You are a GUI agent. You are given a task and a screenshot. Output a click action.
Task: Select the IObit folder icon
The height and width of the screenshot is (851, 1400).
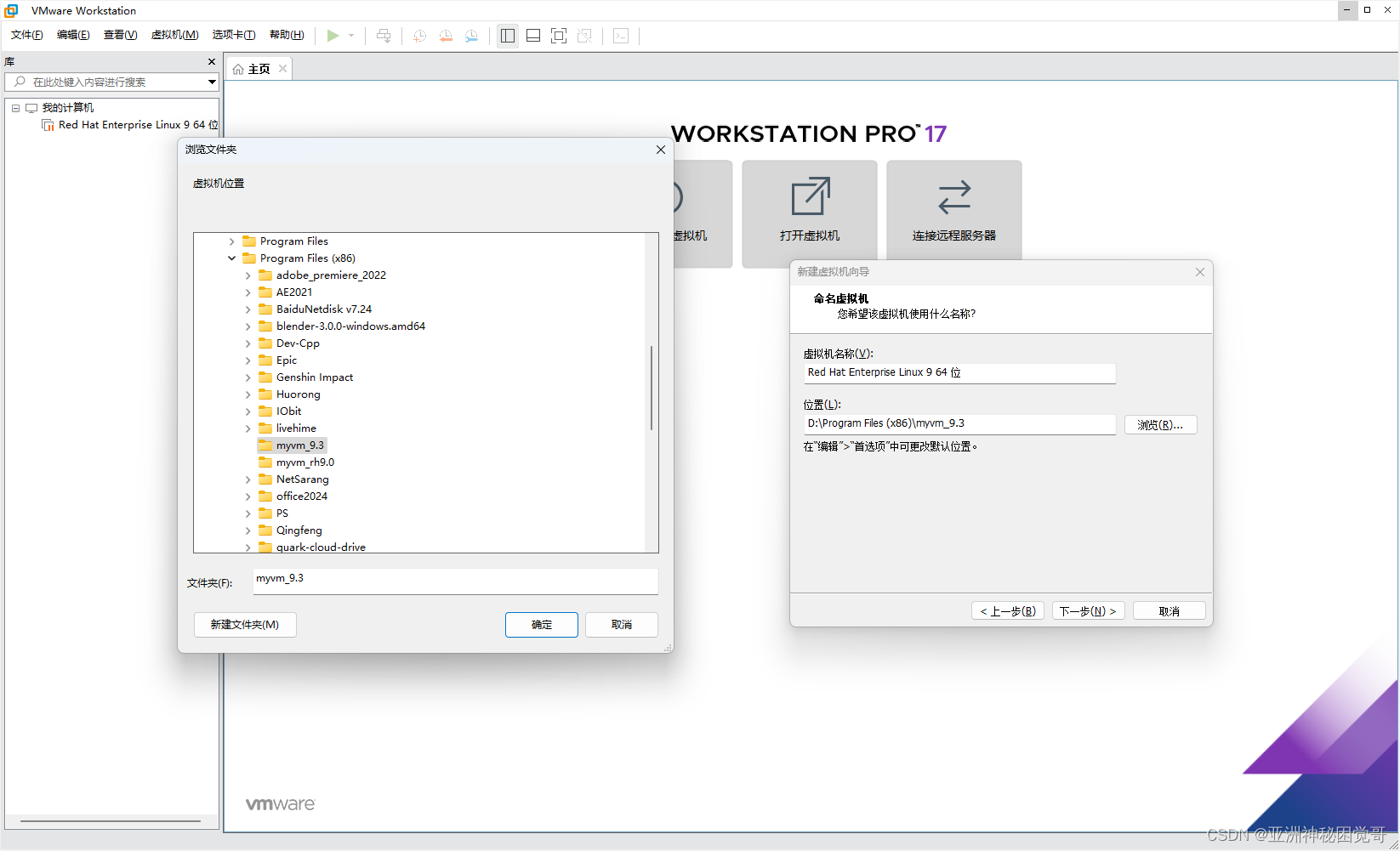click(x=265, y=411)
